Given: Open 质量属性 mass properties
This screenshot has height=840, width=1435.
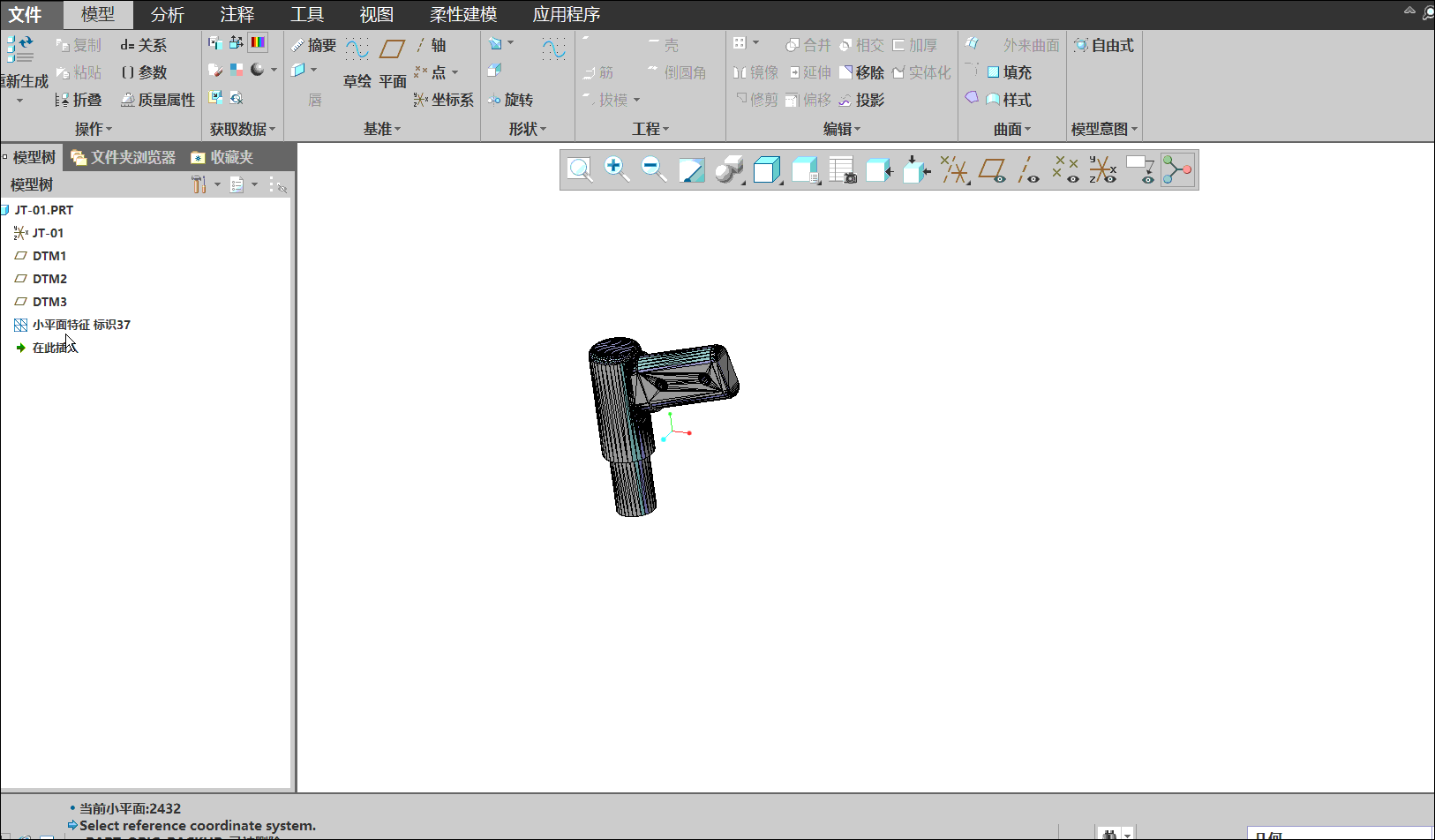Looking at the screenshot, I should click(158, 100).
